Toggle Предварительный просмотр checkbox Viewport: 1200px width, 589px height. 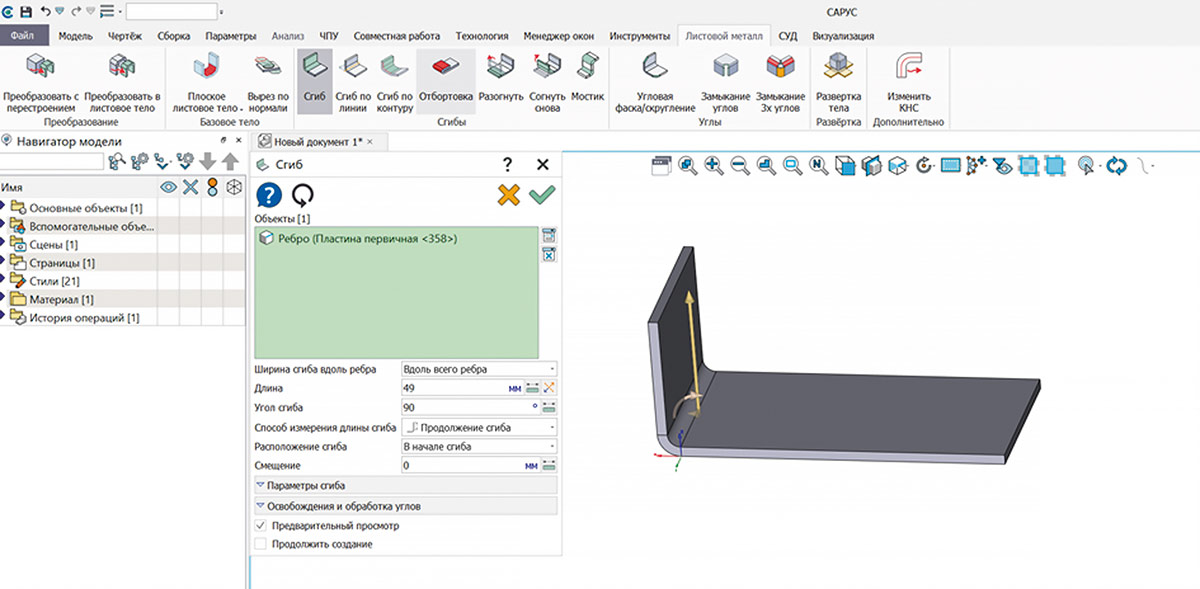[261, 525]
